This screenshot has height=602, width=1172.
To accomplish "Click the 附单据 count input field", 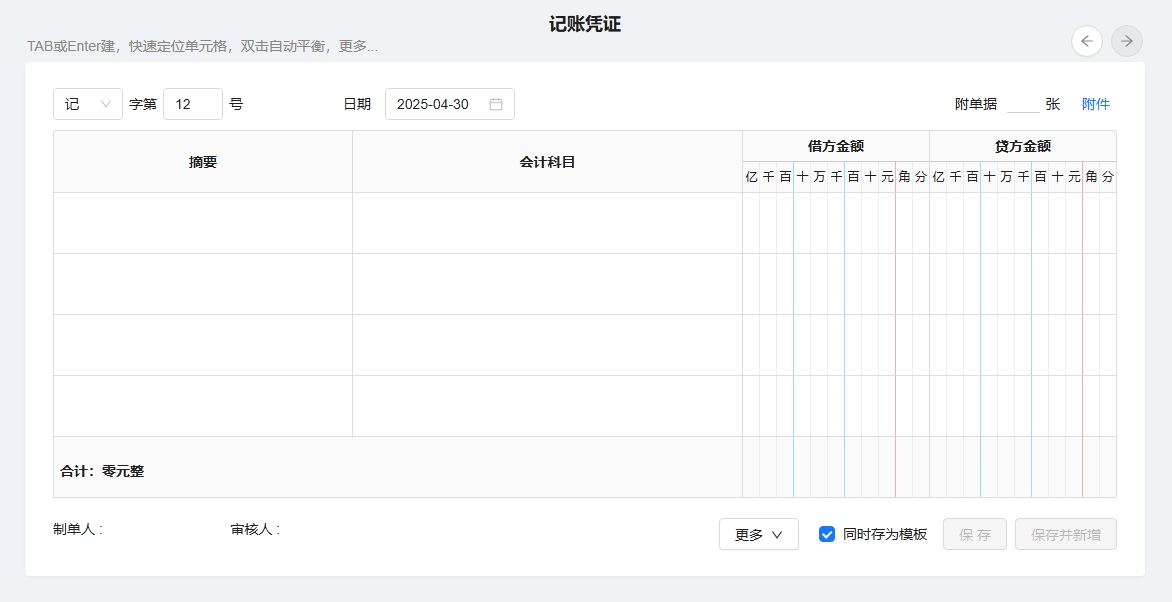I will [x=1022, y=104].
